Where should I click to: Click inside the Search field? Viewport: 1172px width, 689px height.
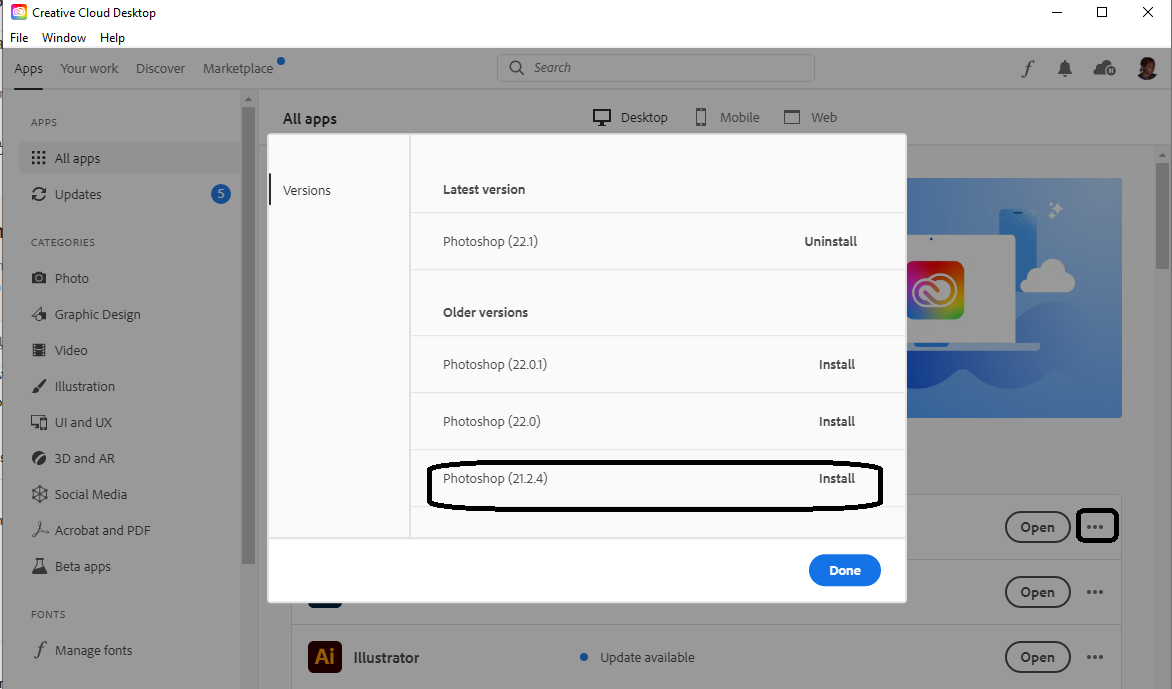click(655, 67)
